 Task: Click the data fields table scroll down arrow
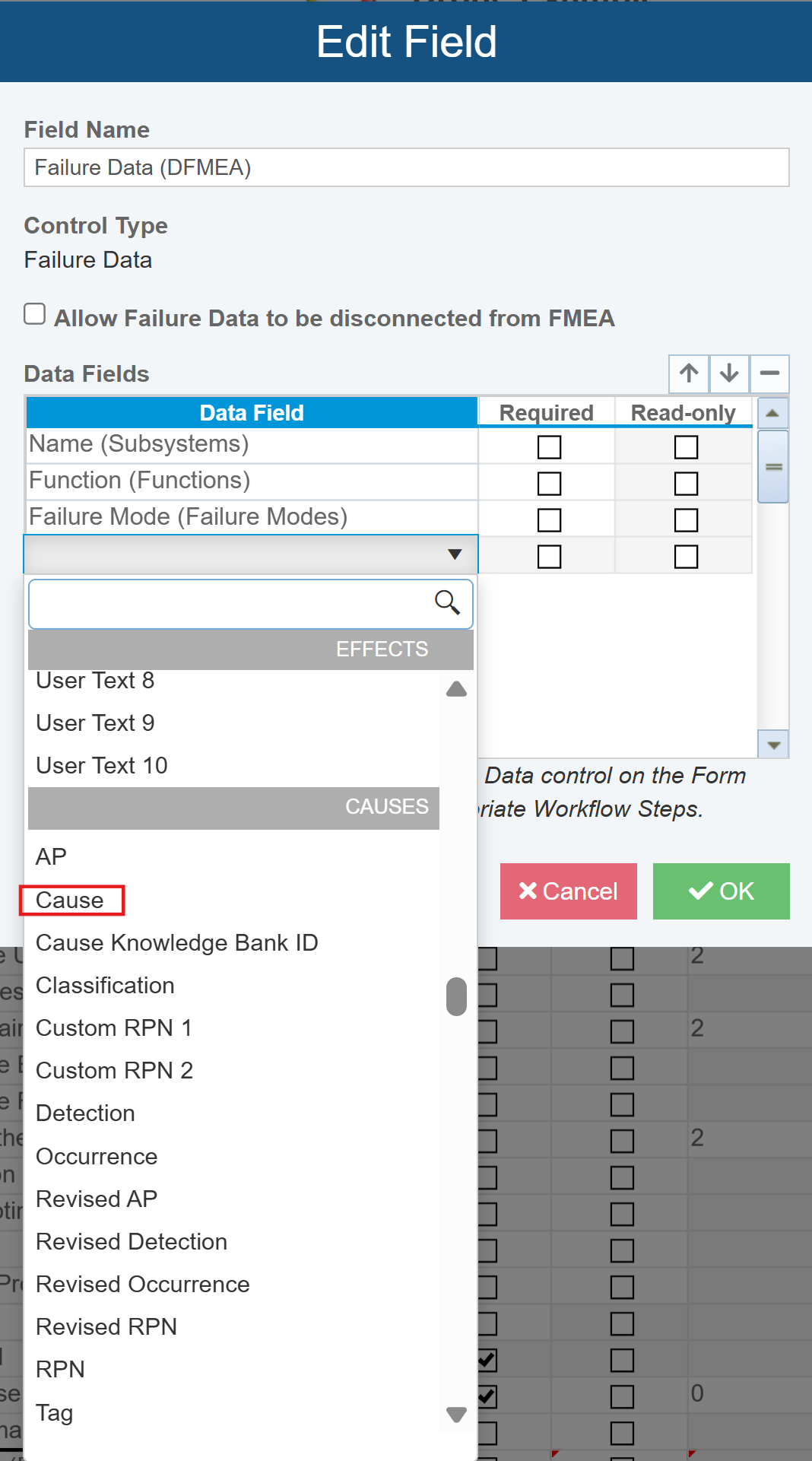pyautogui.click(x=773, y=745)
